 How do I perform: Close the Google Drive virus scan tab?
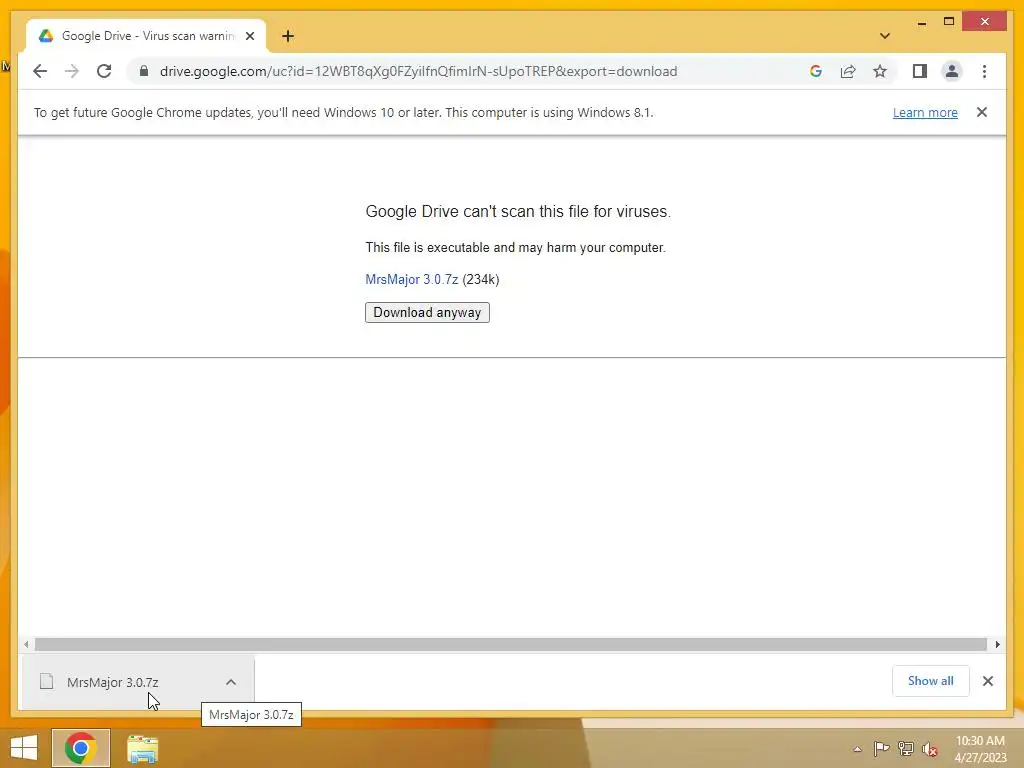(x=249, y=36)
